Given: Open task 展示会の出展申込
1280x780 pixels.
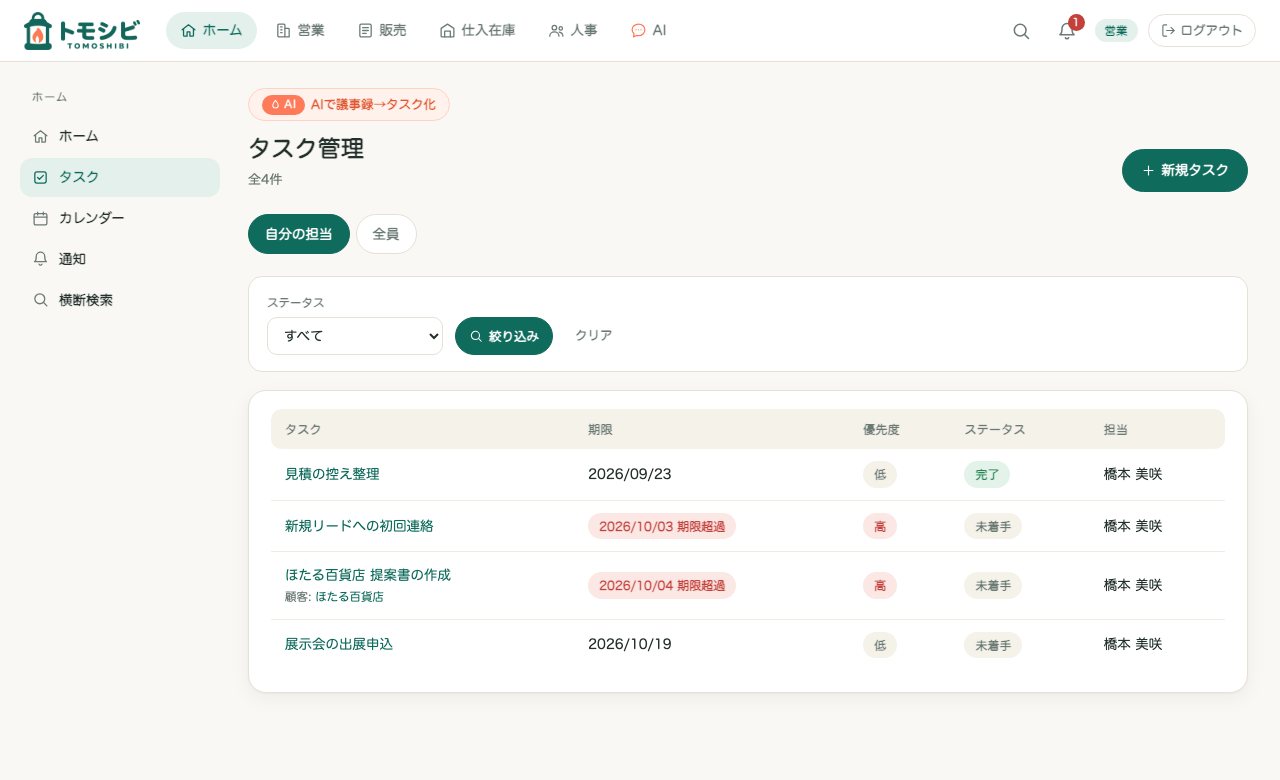Looking at the screenshot, I should [339, 644].
